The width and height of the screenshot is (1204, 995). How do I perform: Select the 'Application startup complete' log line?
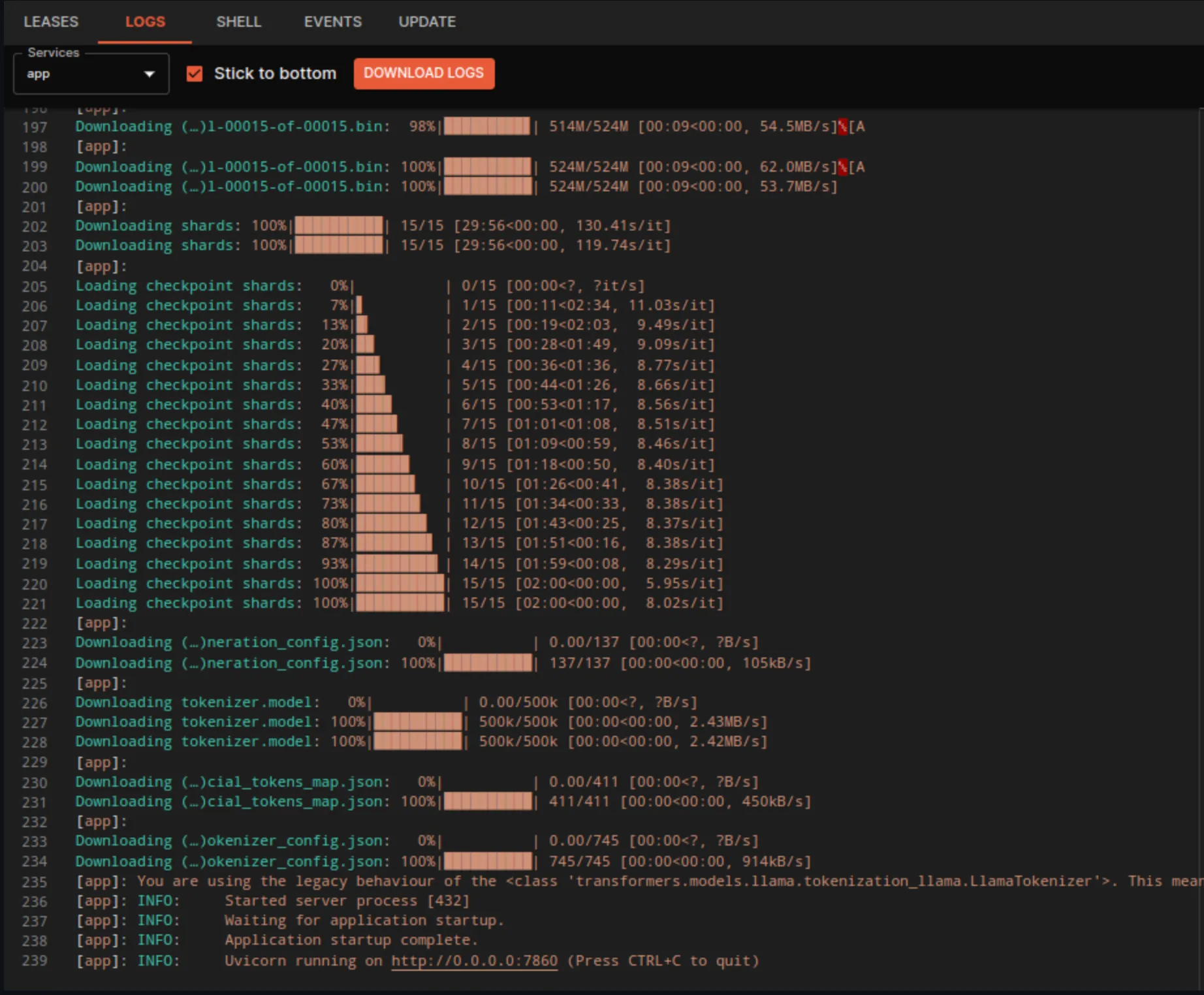351,940
